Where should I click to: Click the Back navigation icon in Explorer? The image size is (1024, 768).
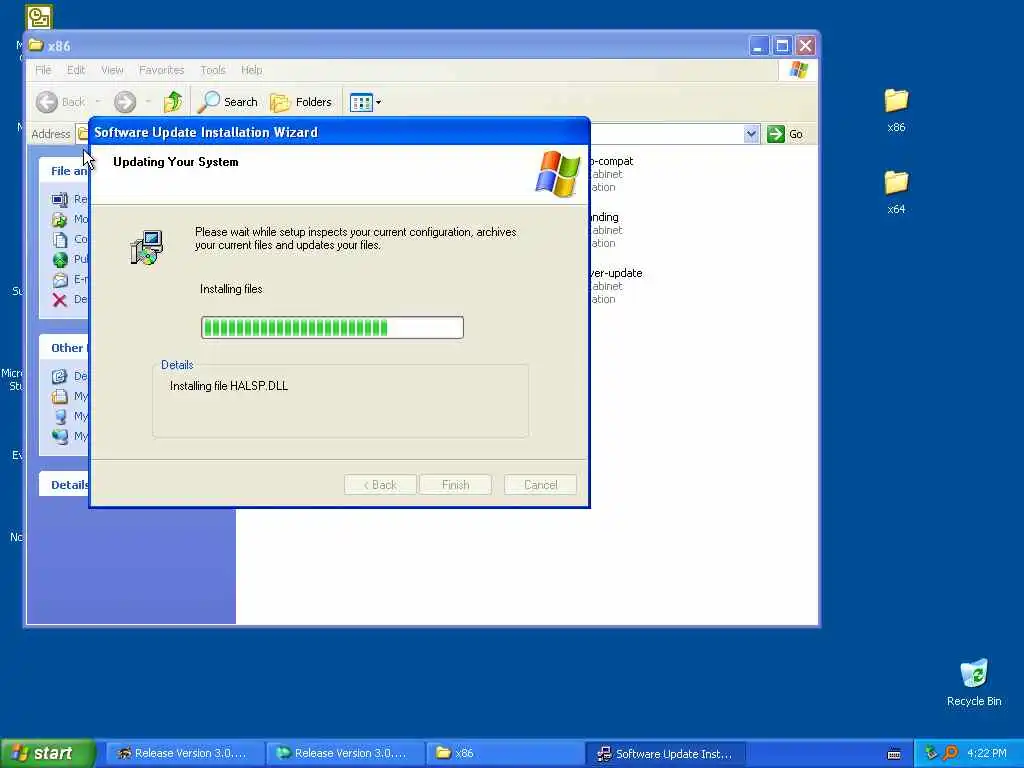coord(47,102)
